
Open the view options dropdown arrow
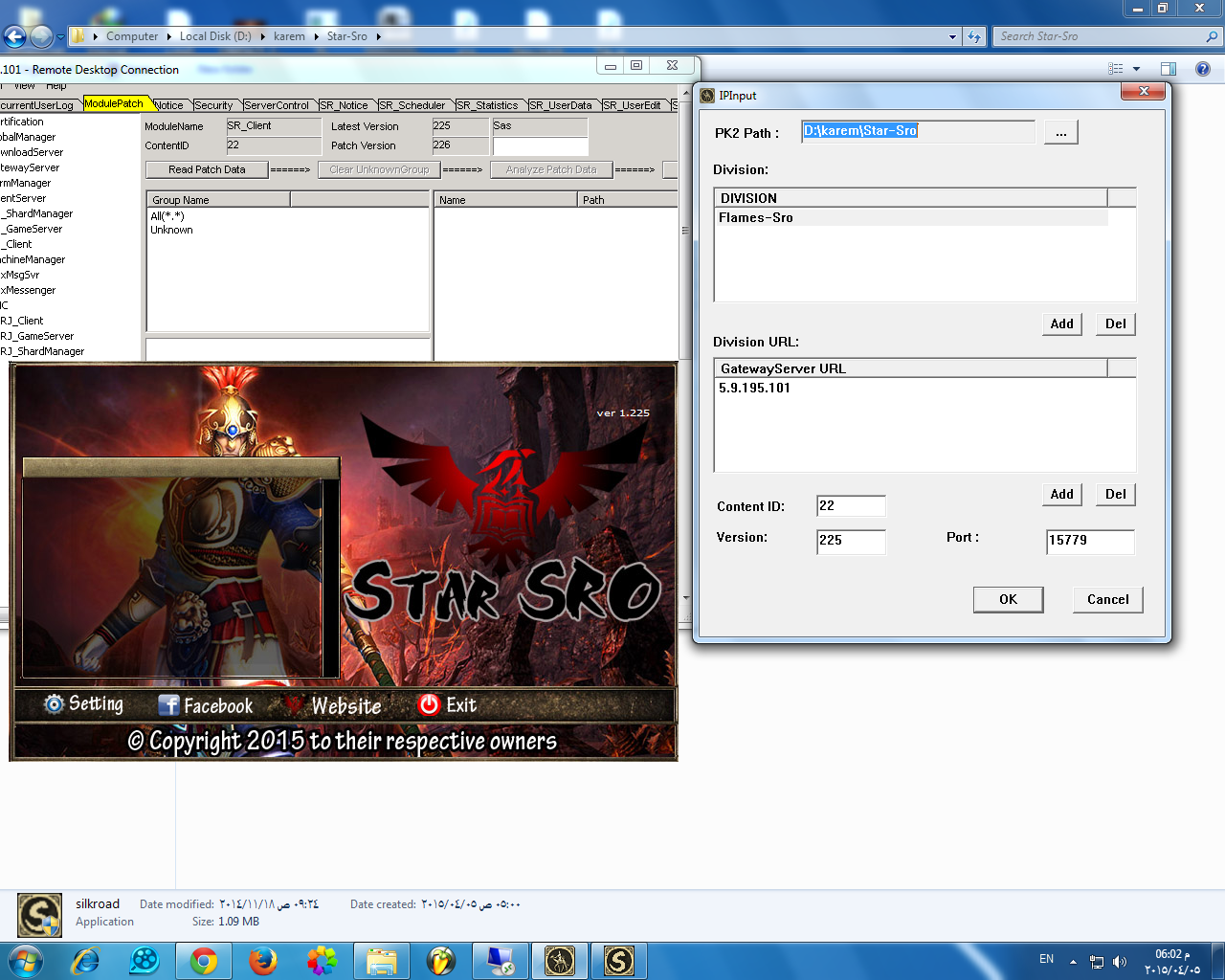pos(1136,69)
